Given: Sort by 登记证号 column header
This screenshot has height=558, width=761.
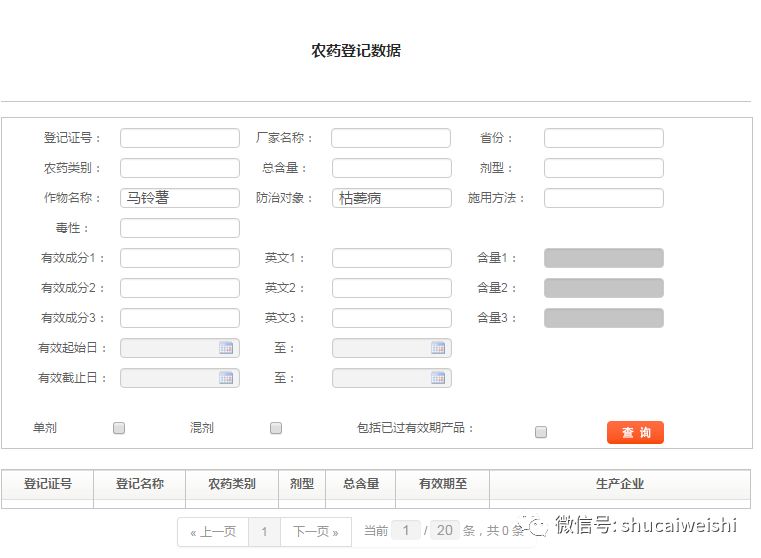Looking at the screenshot, I should pyautogui.click(x=48, y=484).
